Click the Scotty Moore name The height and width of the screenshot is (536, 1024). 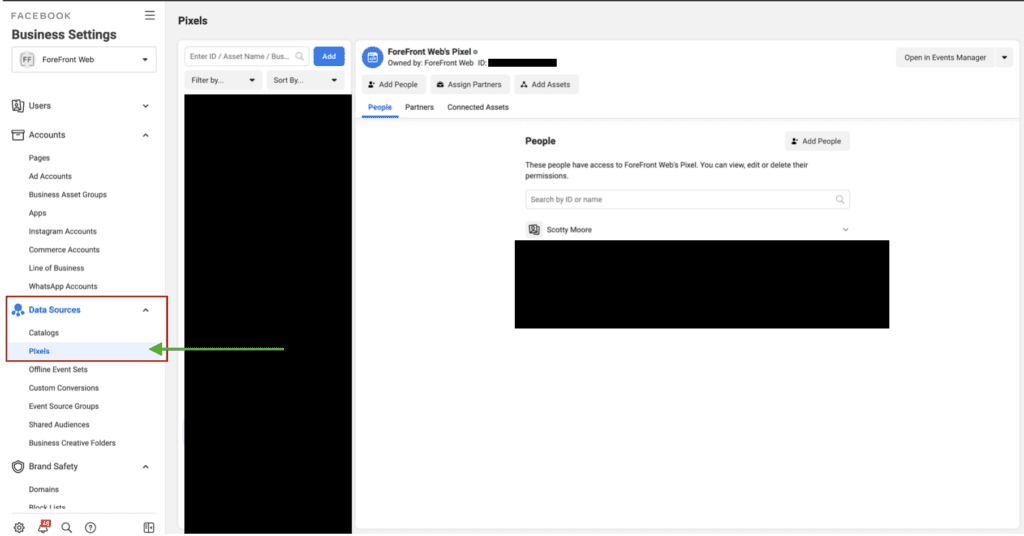[569, 230]
